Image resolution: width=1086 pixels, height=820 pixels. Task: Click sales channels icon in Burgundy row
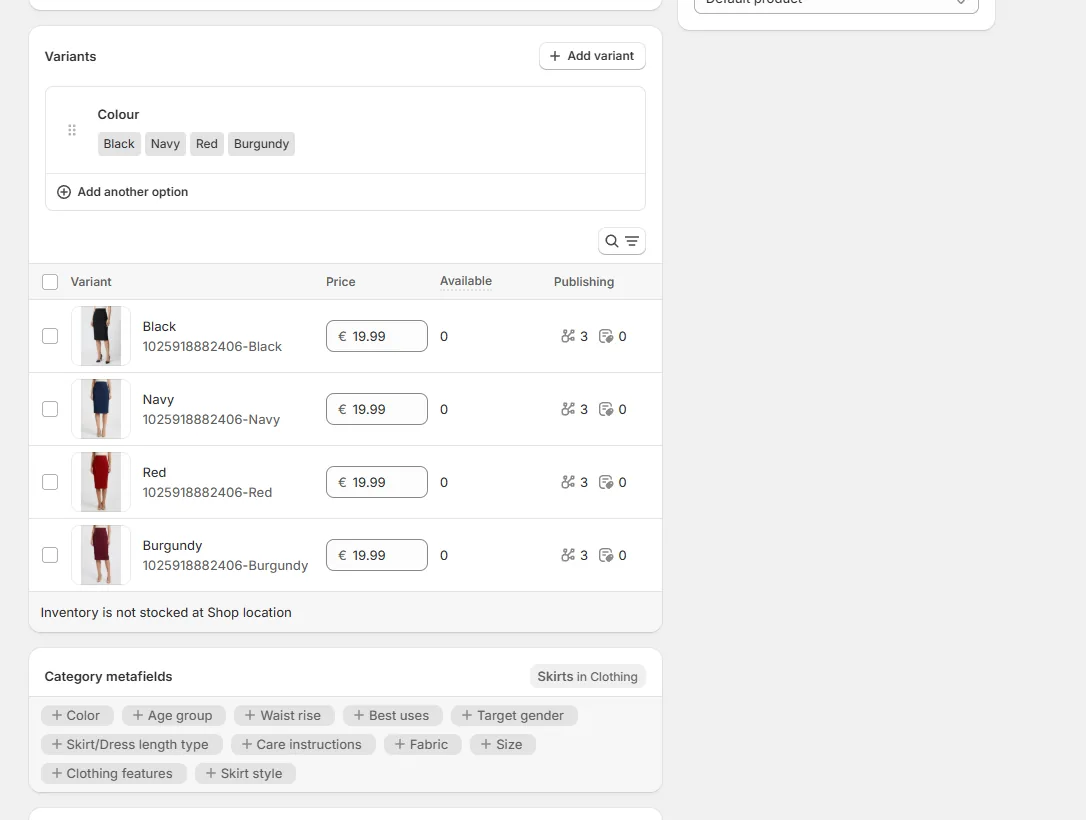(568, 555)
